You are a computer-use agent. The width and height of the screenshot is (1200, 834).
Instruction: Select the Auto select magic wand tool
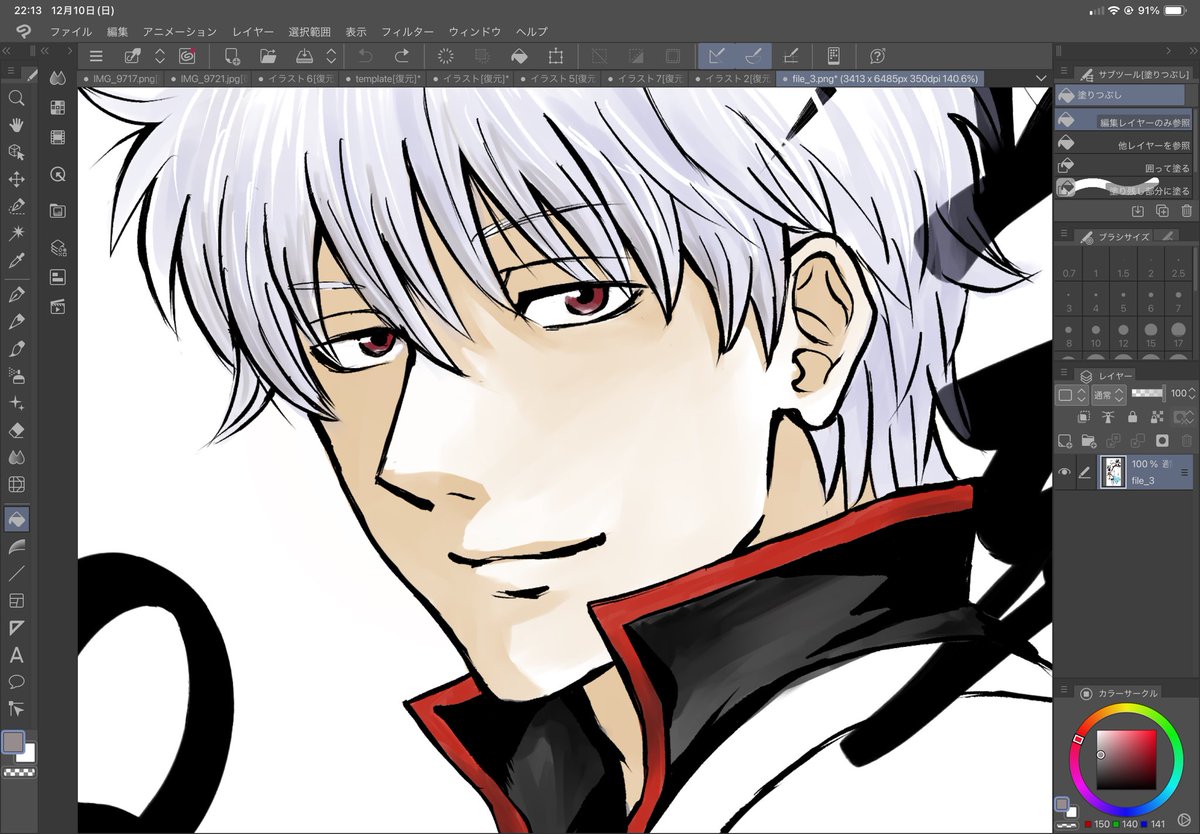[x=16, y=233]
